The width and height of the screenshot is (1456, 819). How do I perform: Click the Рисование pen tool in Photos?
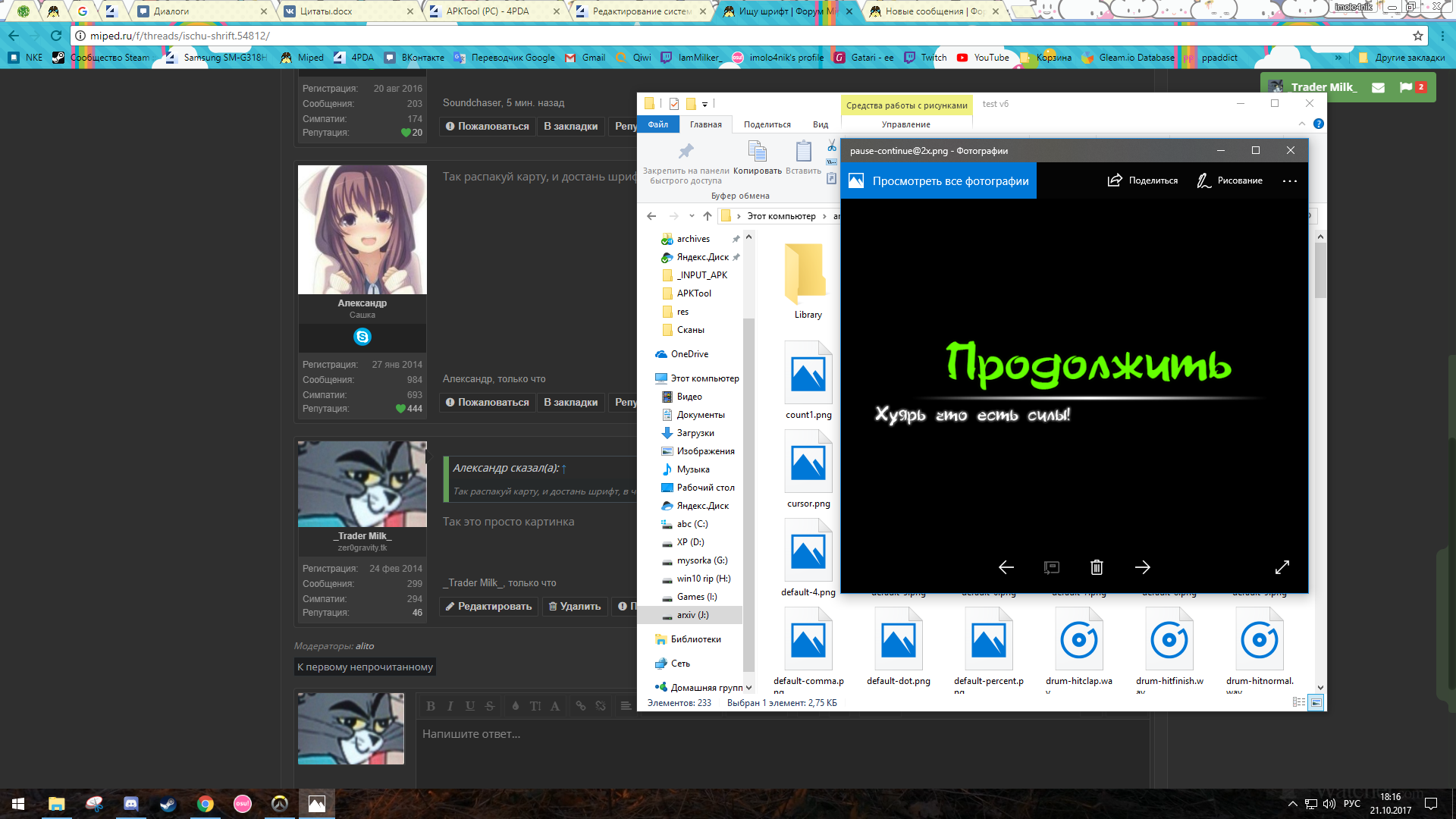click(x=1229, y=180)
